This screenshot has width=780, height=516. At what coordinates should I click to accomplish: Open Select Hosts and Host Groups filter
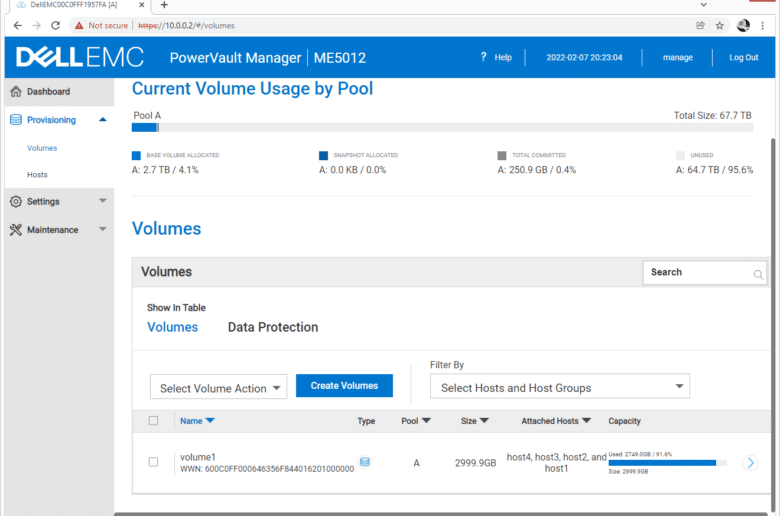pyautogui.click(x=560, y=387)
